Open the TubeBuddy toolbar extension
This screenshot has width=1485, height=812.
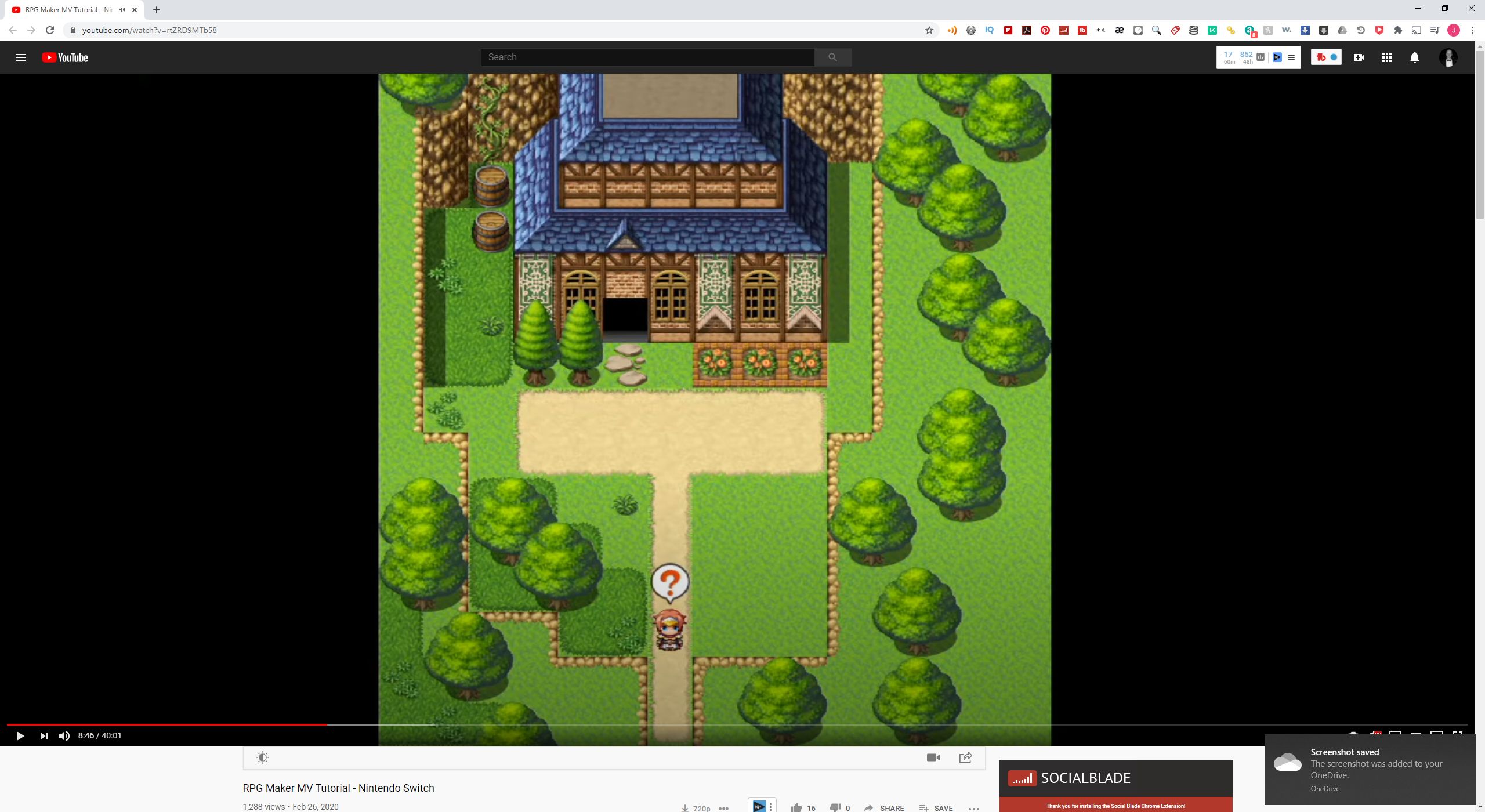click(x=1082, y=30)
